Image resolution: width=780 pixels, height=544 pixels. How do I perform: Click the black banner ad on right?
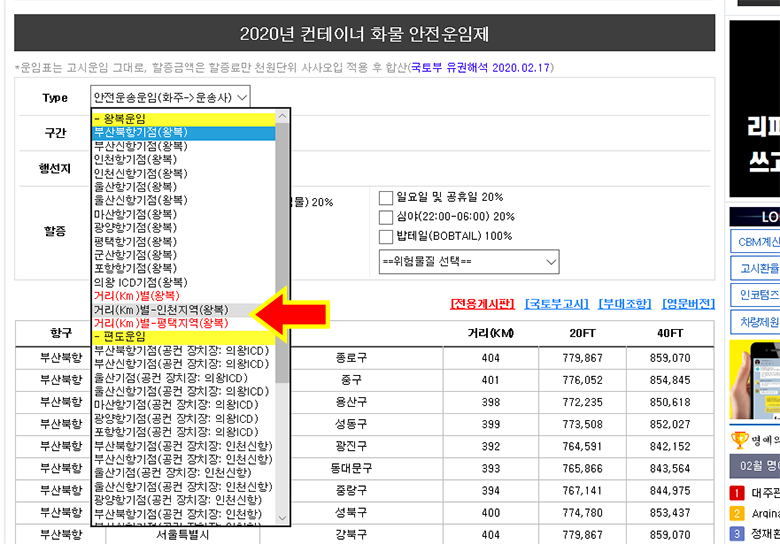(755, 109)
